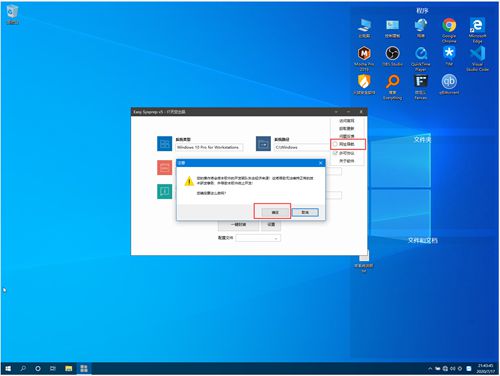The image size is (500, 376).
Task: Open File Explorer from the taskbar
Action: tap(69, 368)
